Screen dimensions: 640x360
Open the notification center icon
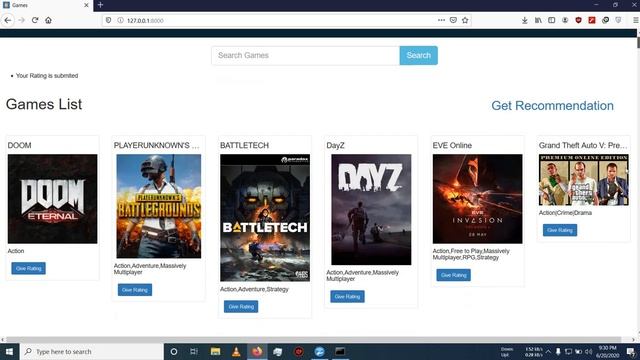631,352
